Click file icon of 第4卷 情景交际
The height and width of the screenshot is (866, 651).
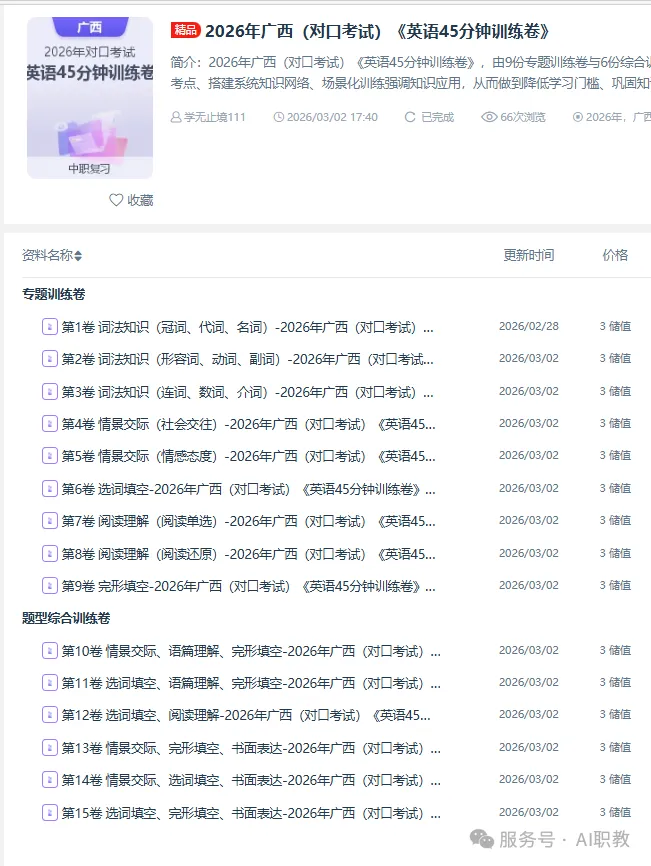point(50,424)
